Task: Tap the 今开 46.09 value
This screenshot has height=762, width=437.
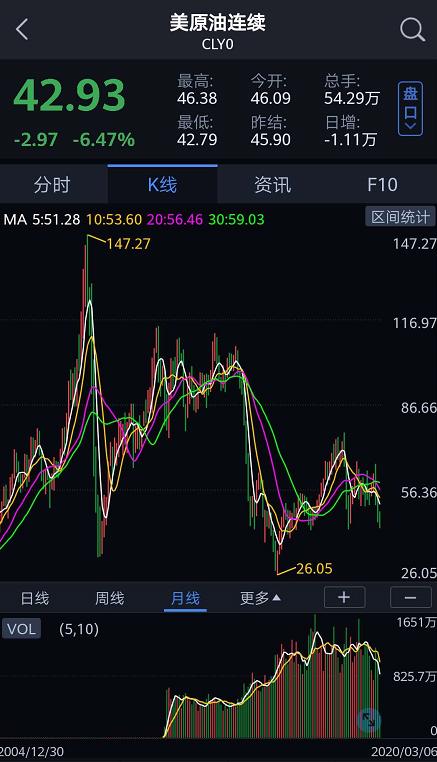Action: tap(271, 99)
